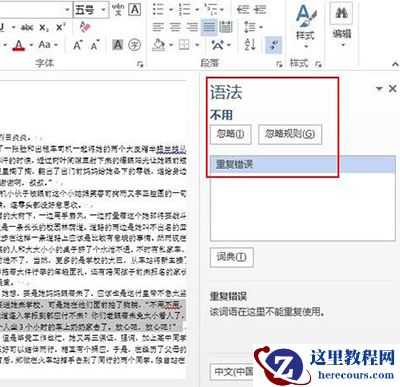Screen dimensions: 400x387
Task: Open the Styles pane launcher
Action: pyautogui.click(x=319, y=64)
